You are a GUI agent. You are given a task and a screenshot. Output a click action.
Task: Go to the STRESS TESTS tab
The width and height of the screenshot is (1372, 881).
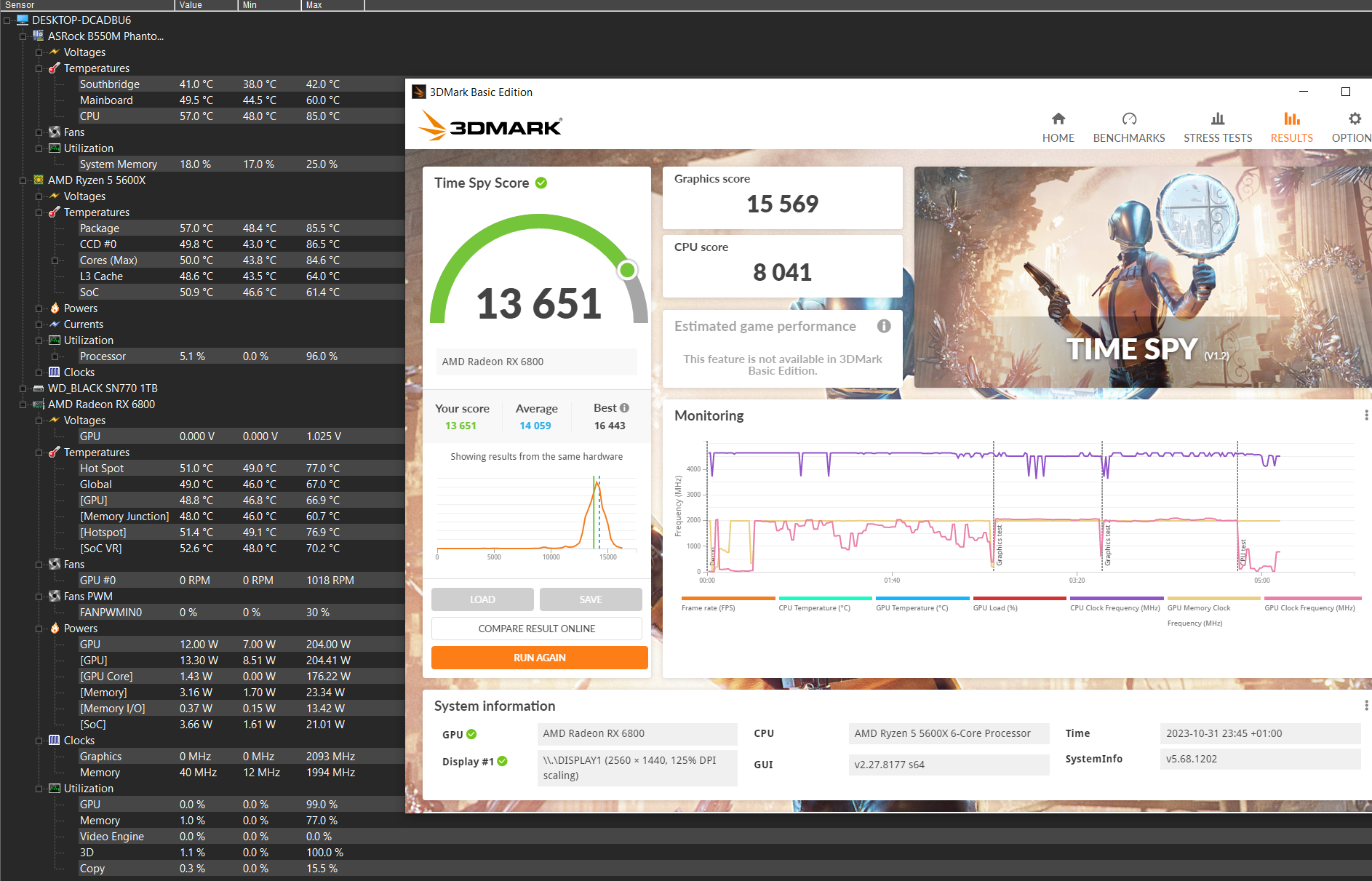click(1217, 127)
